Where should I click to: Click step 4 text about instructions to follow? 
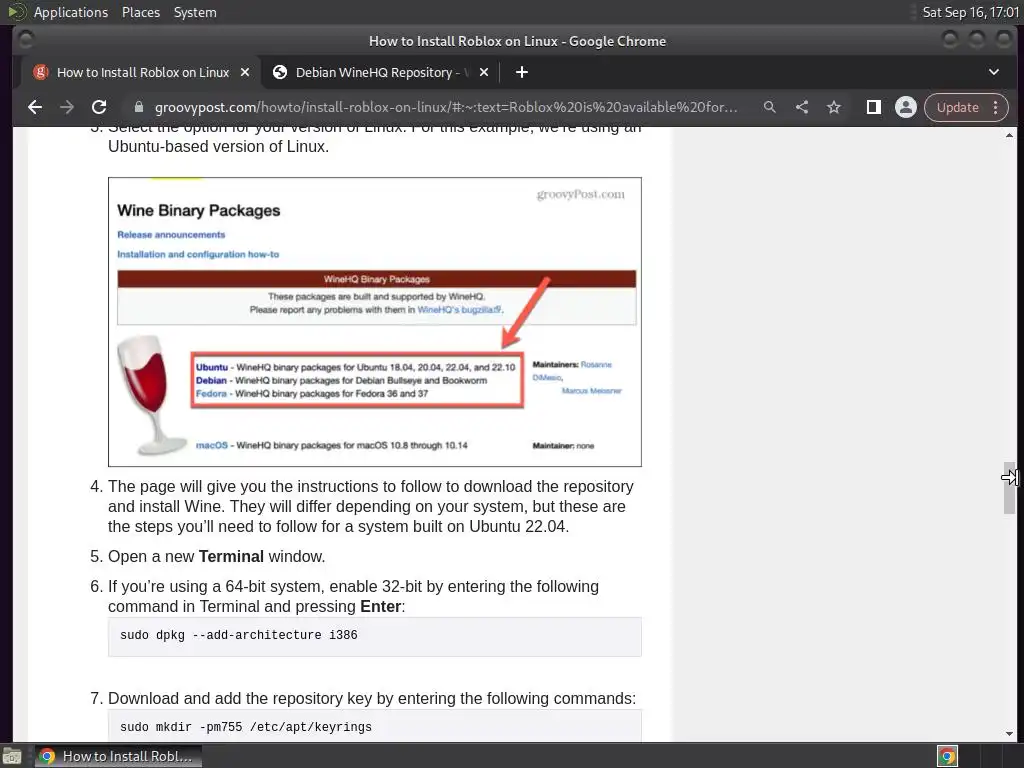(370, 507)
